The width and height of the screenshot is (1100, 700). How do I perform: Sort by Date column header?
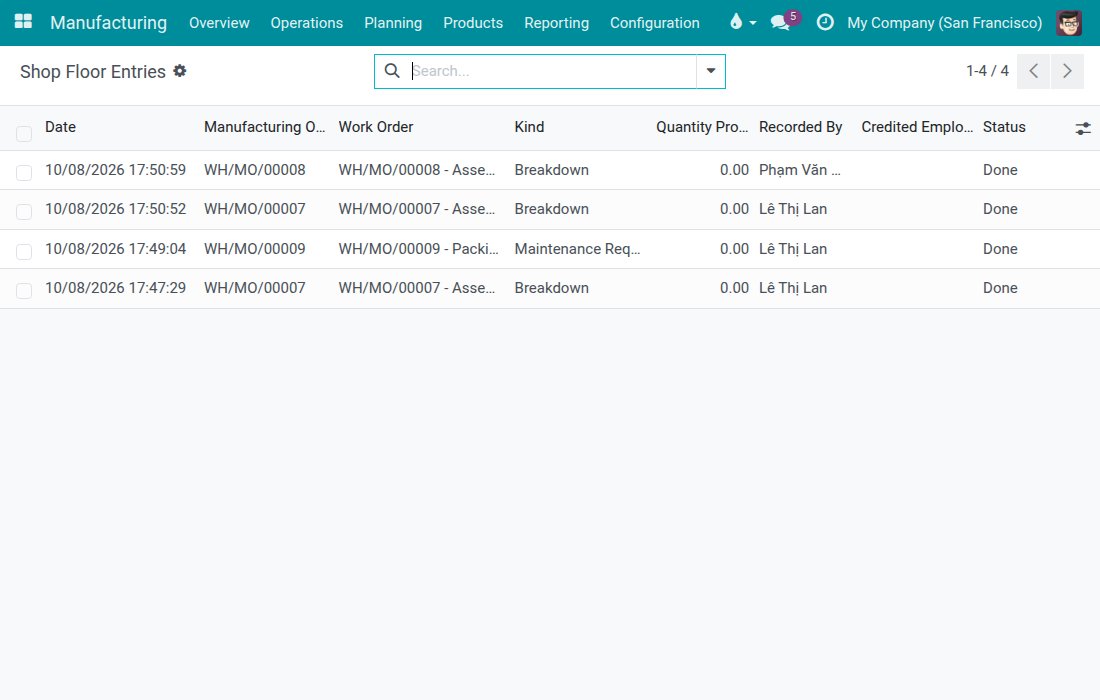tap(60, 127)
